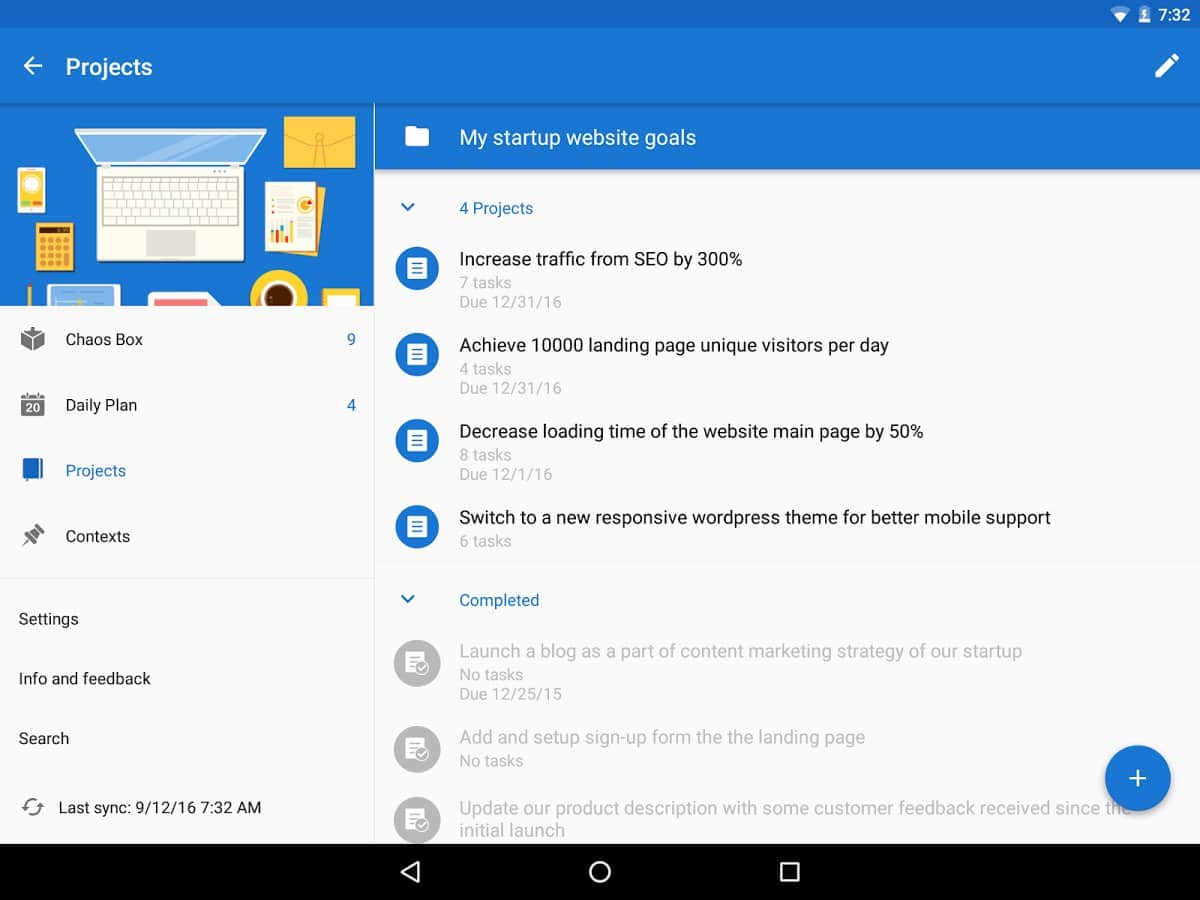Collapse the 4 Projects section
This screenshot has height=900, width=1200.
408,208
